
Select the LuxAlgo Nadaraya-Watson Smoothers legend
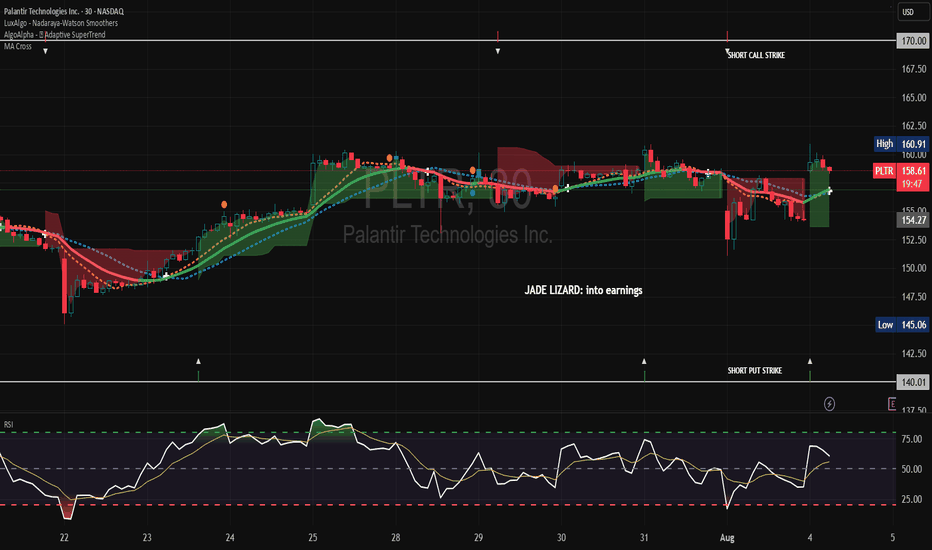[x=61, y=23]
